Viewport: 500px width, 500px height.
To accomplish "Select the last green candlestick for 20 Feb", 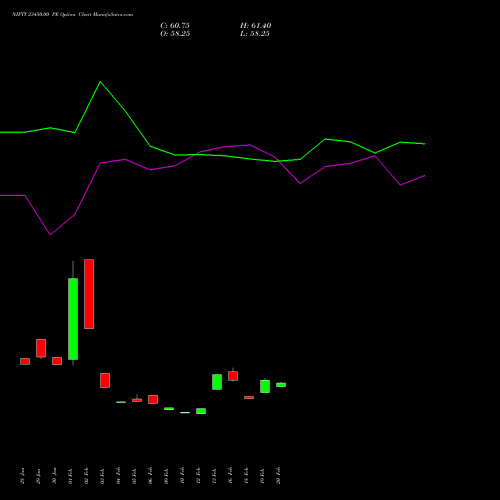I will (x=281, y=385).
